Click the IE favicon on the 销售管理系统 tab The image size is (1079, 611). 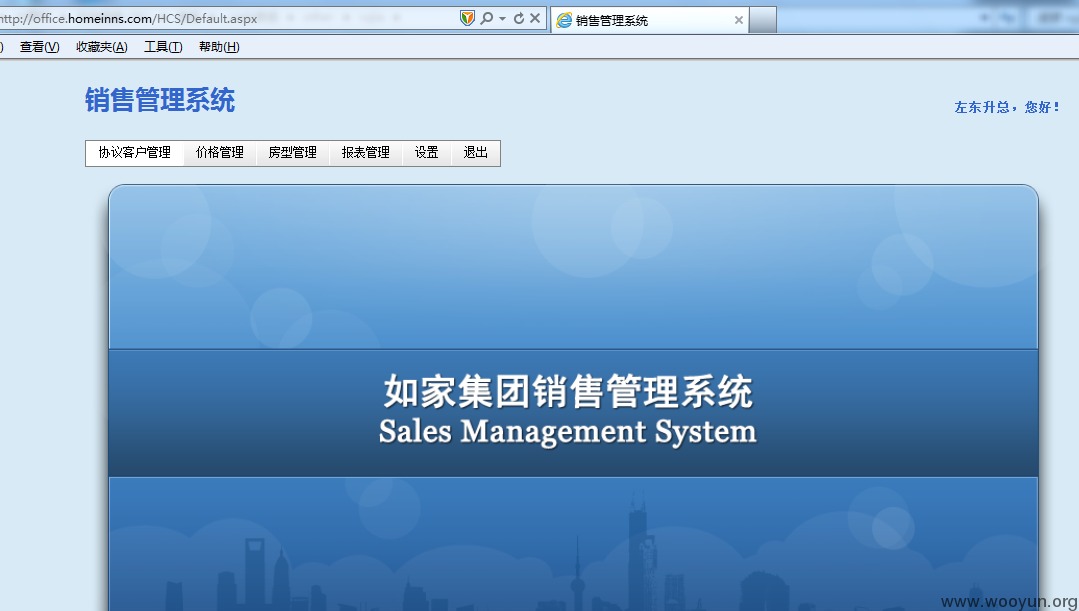pyautogui.click(x=564, y=20)
